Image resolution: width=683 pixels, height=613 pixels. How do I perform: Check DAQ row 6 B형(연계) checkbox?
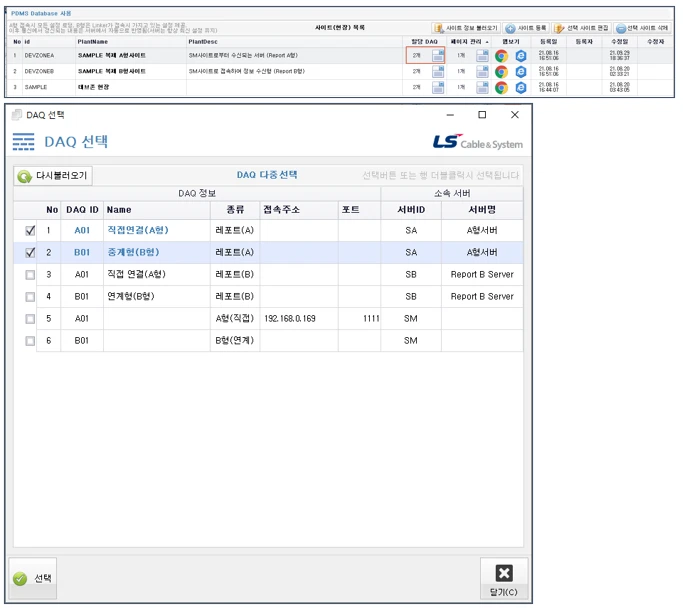[x=30, y=341]
